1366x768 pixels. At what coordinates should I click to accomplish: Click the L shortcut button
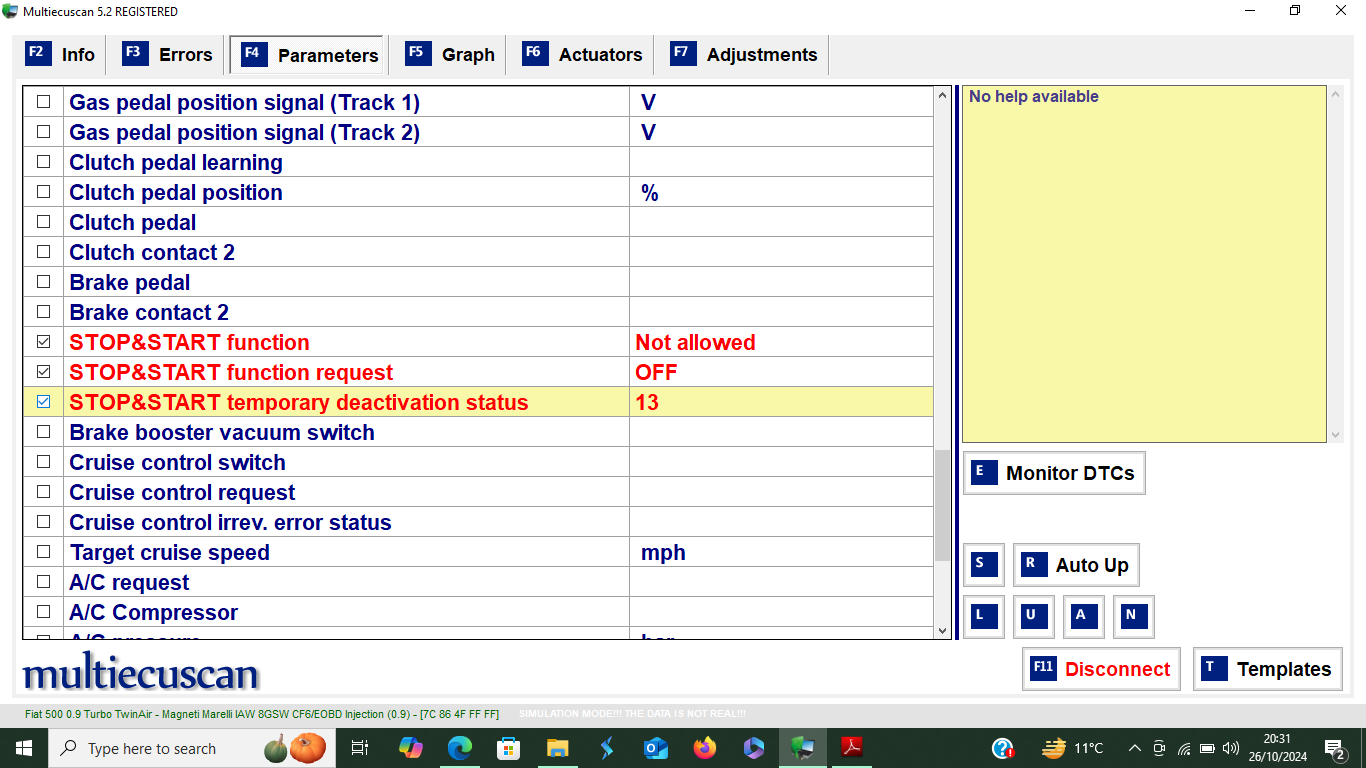coord(984,617)
